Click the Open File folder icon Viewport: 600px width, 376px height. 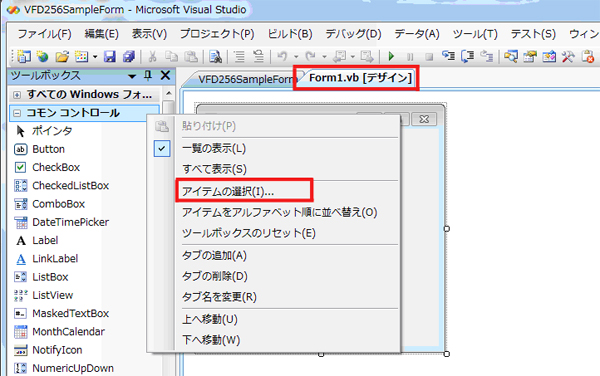62,57
